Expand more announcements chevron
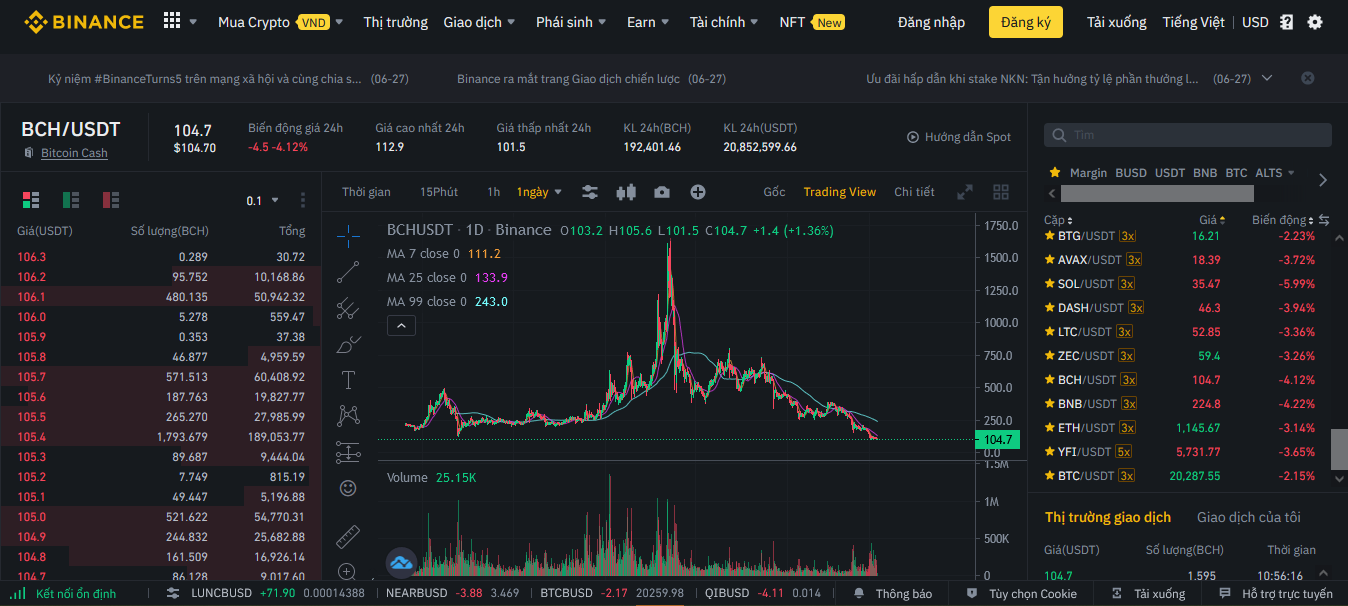Viewport: 1348px width, 606px height. [x=1267, y=78]
